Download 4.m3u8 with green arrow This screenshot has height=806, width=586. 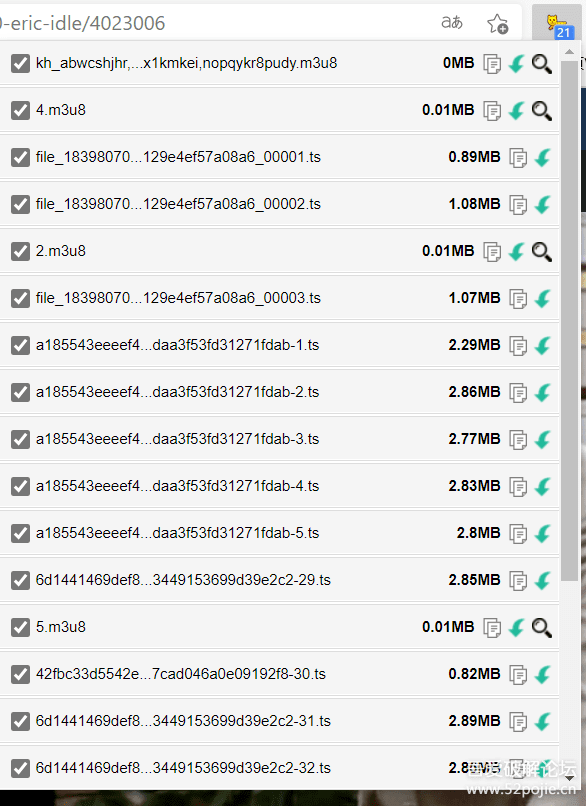[517, 111]
